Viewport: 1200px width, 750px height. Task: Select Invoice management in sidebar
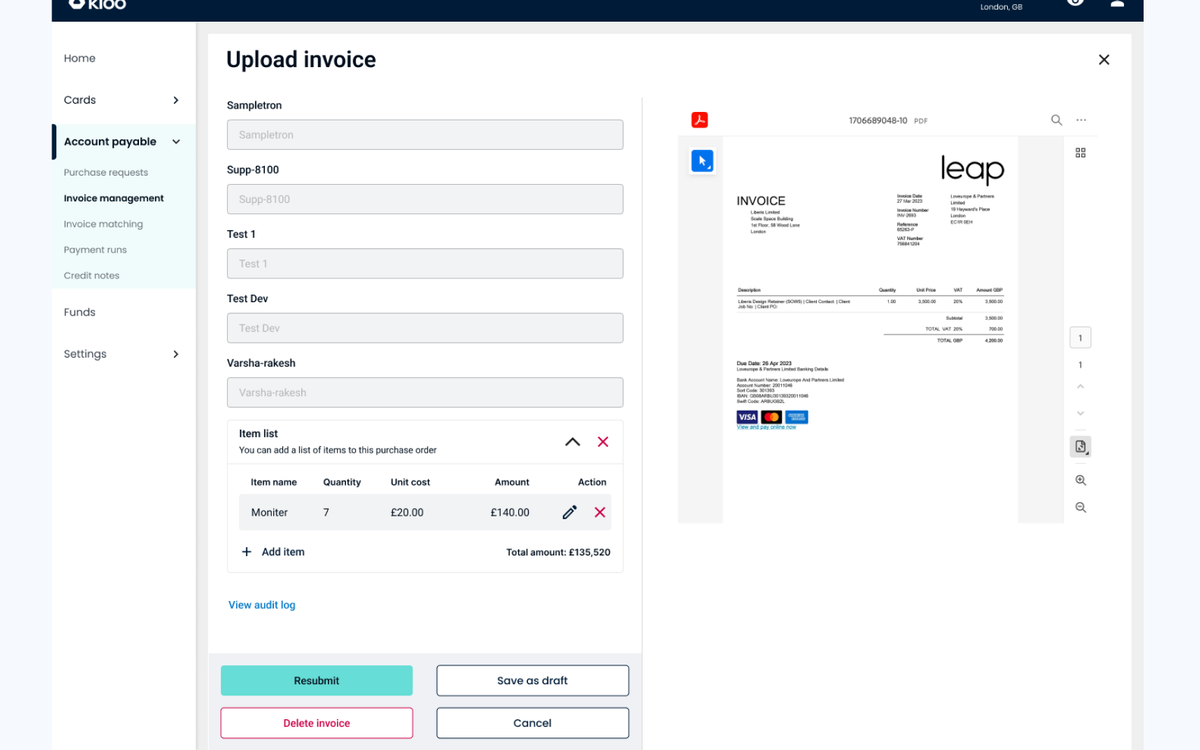tap(114, 198)
